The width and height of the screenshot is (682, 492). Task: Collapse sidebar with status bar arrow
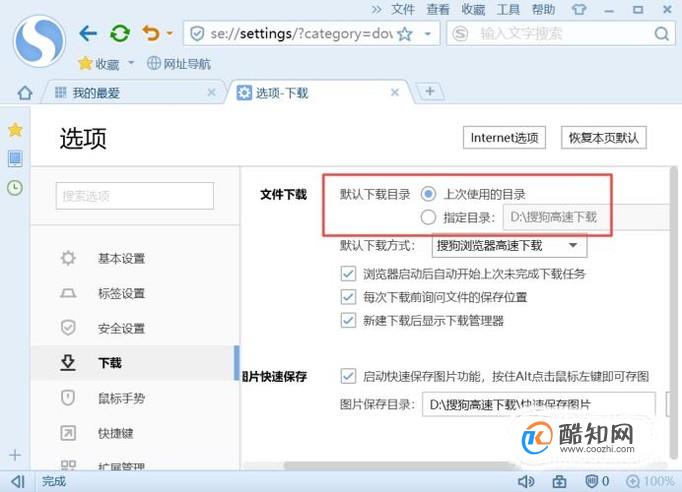[x=18, y=481]
